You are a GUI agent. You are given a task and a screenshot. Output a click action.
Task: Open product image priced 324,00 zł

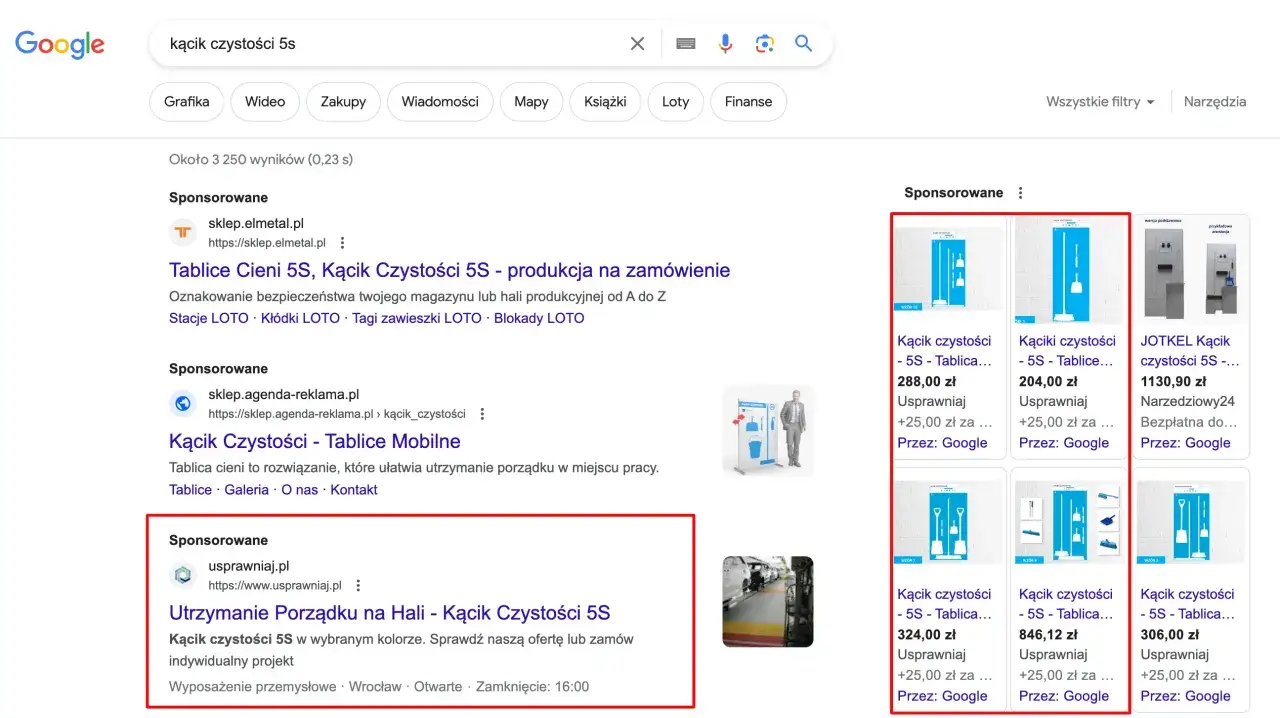(x=948, y=524)
